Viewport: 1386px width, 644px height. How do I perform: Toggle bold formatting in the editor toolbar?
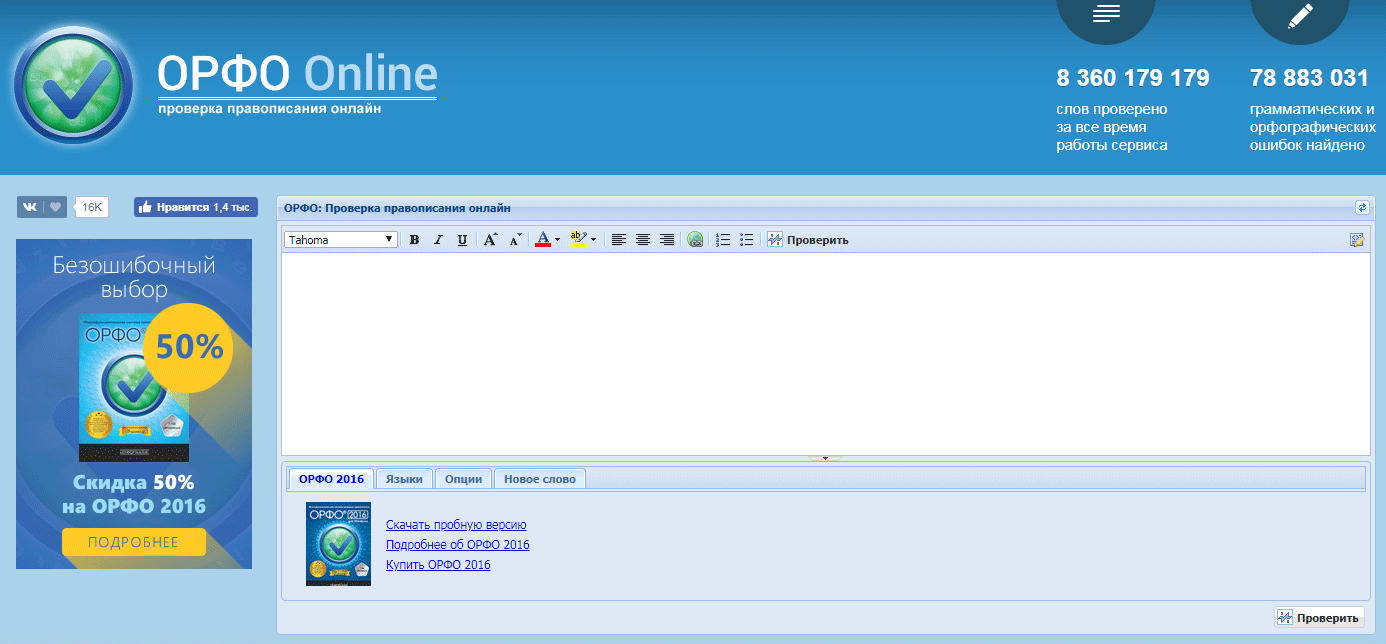pyautogui.click(x=414, y=240)
